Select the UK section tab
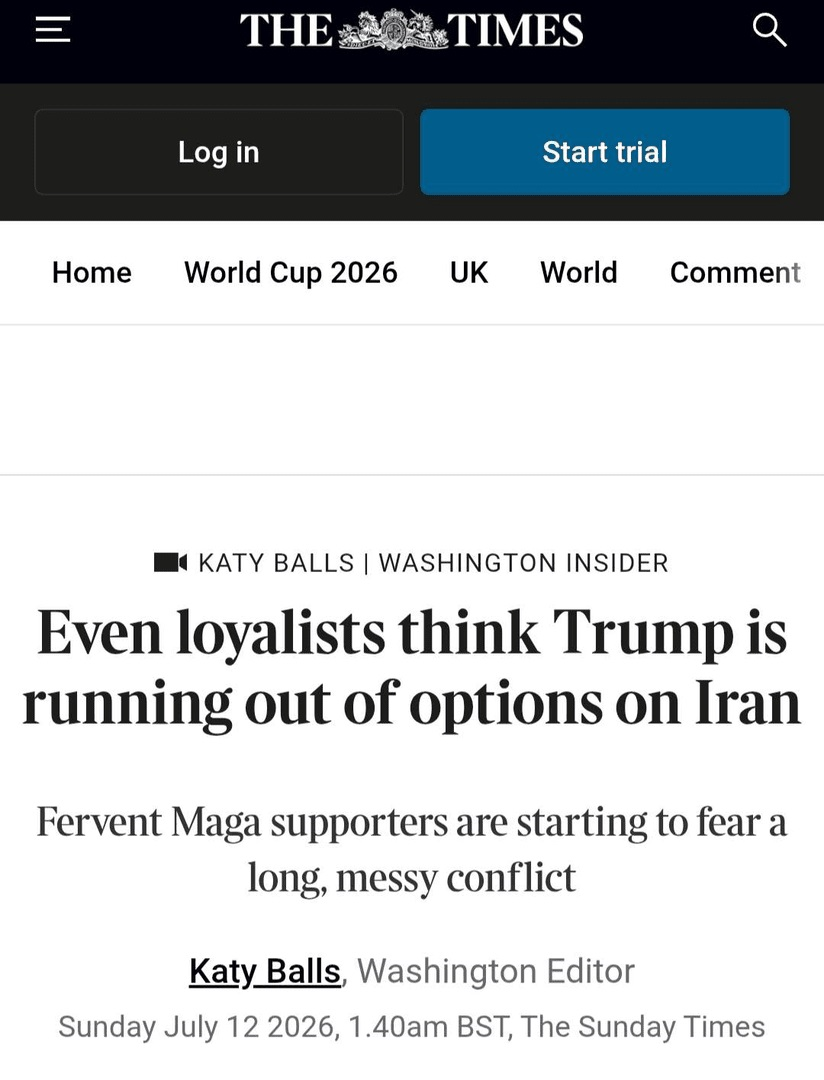 coord(468,273)
